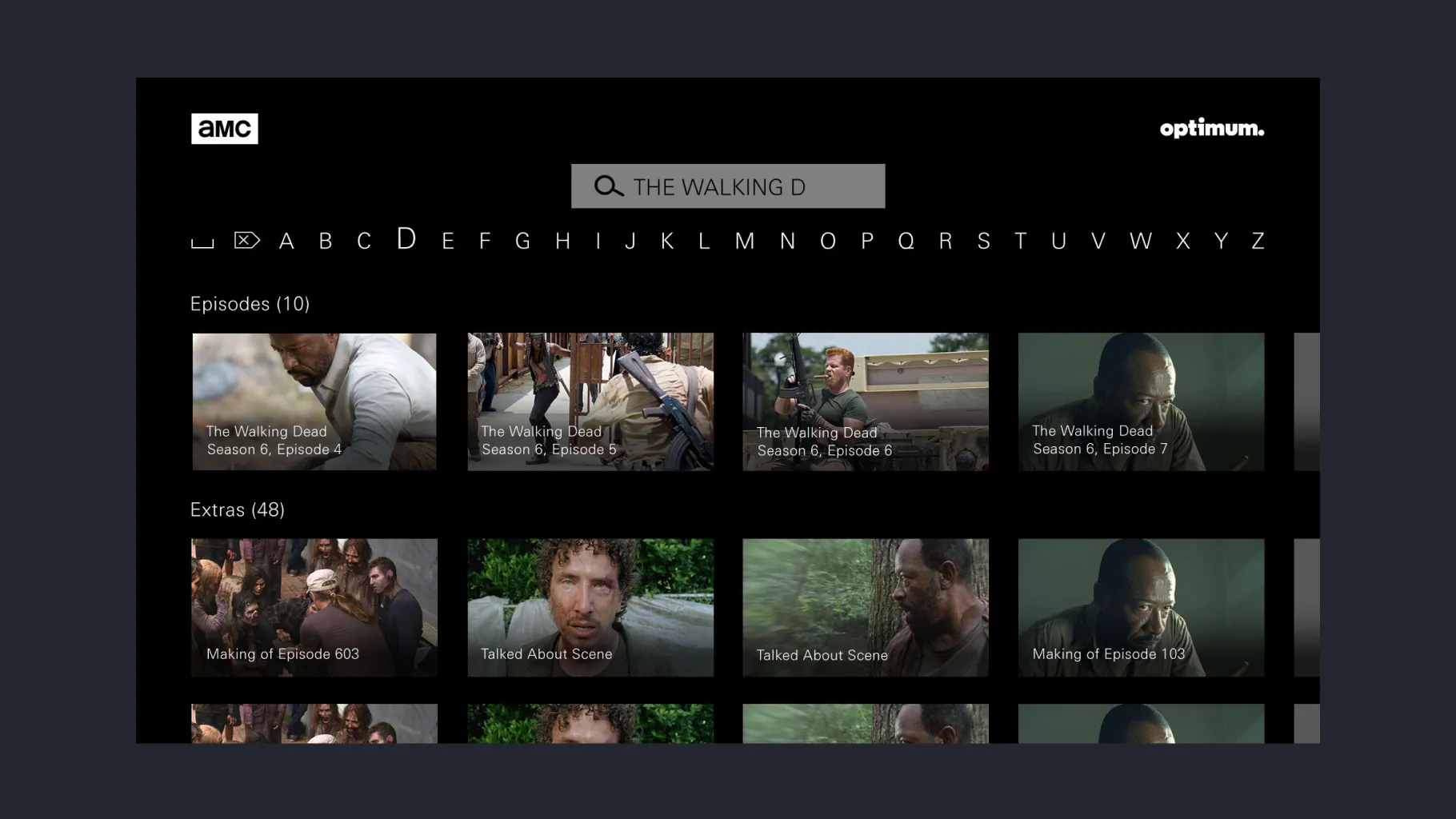This screenshot has height=819, width=1456.
Task: Tap letter V in the alphabet row
Action: point(1098,241)
